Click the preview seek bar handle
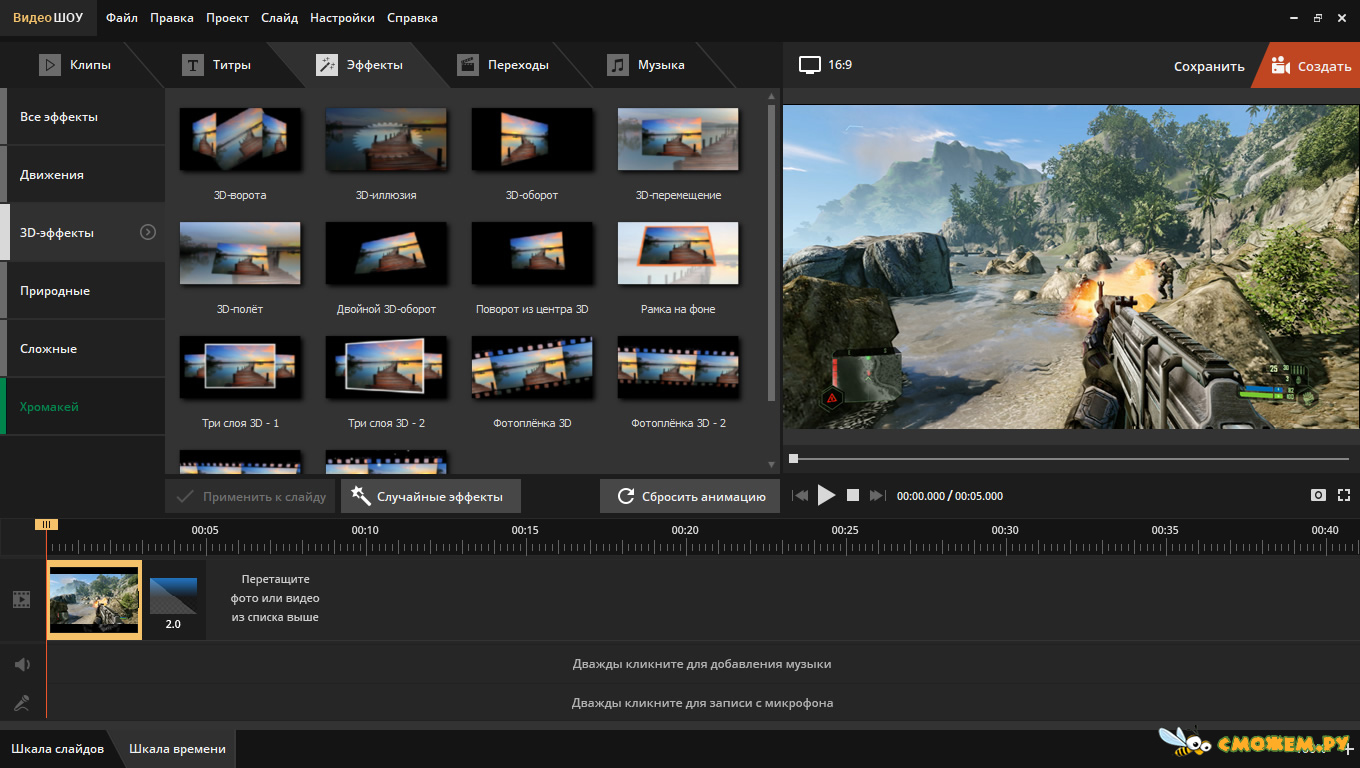This screenshot has width=1360, height=768. click(793, 459)
